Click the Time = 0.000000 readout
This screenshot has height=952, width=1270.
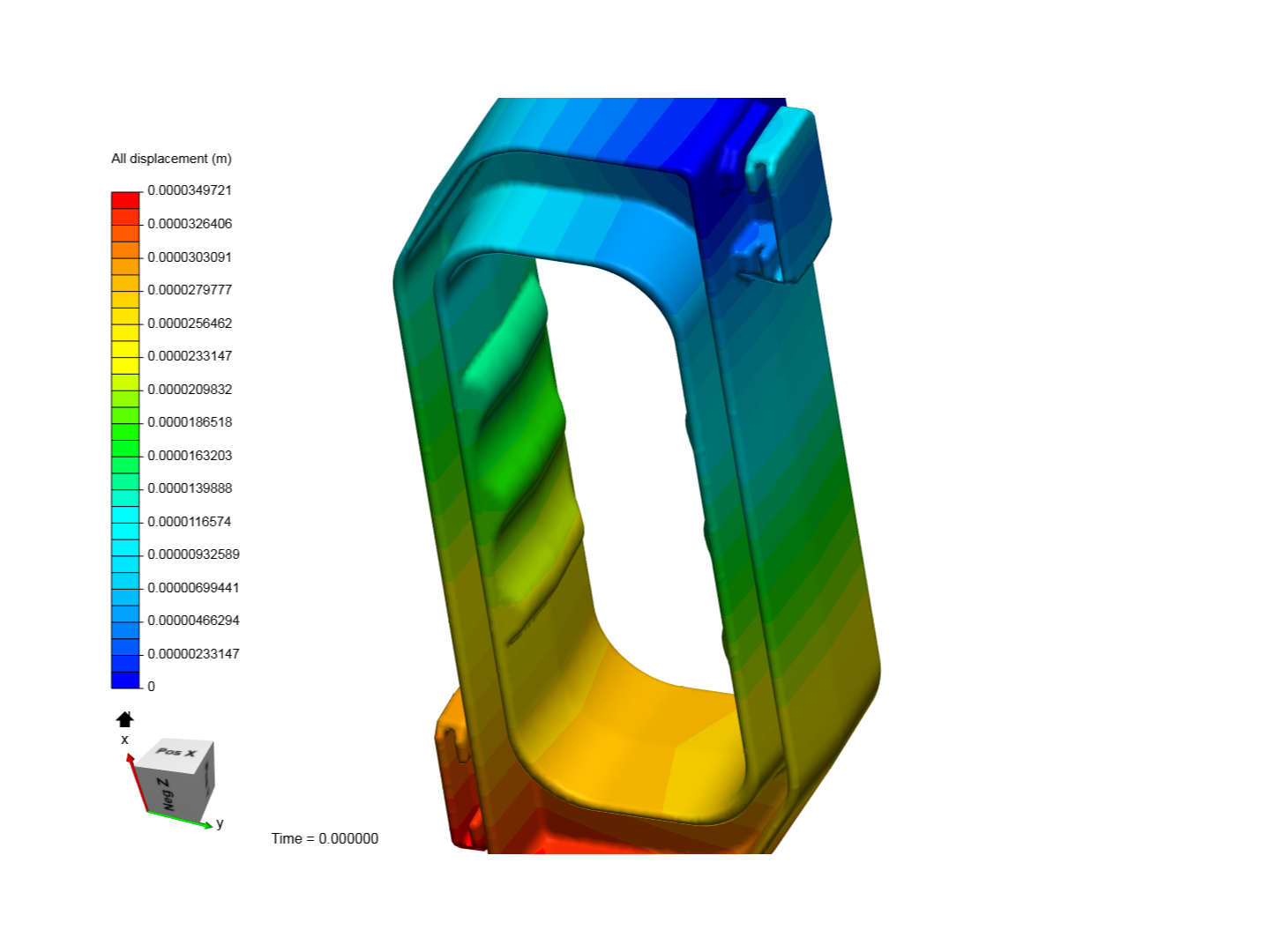[x=325, y=838]
